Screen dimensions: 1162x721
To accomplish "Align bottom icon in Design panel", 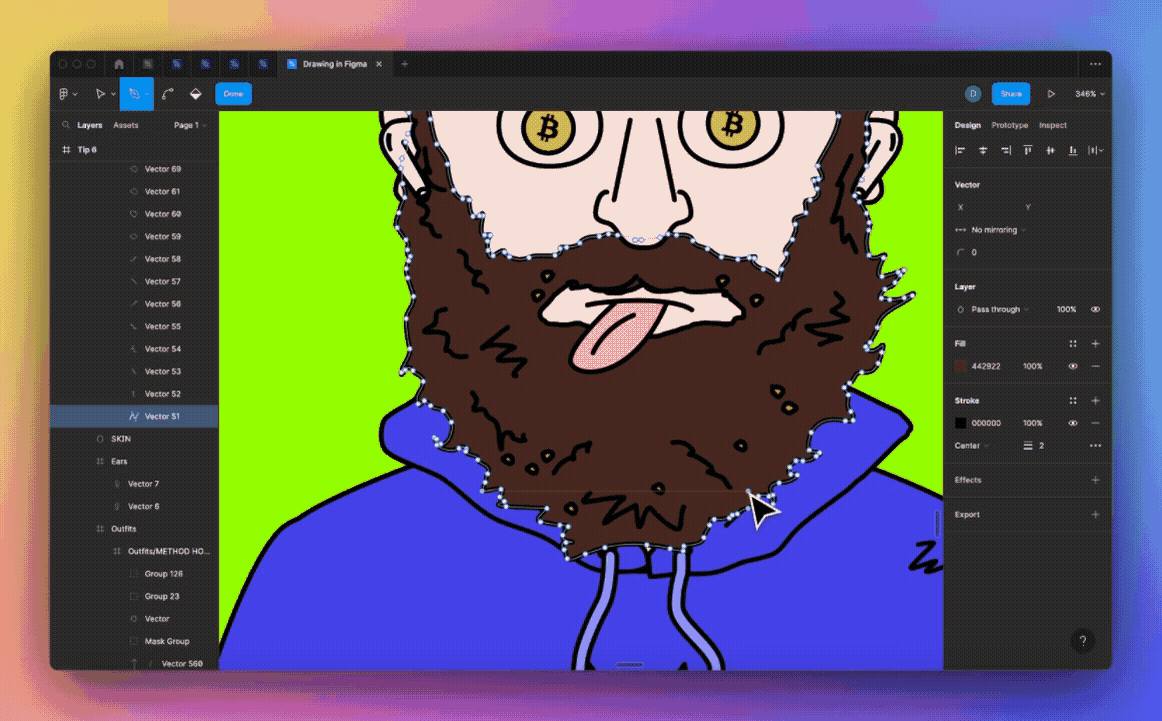I will (x=1072, y=150).
